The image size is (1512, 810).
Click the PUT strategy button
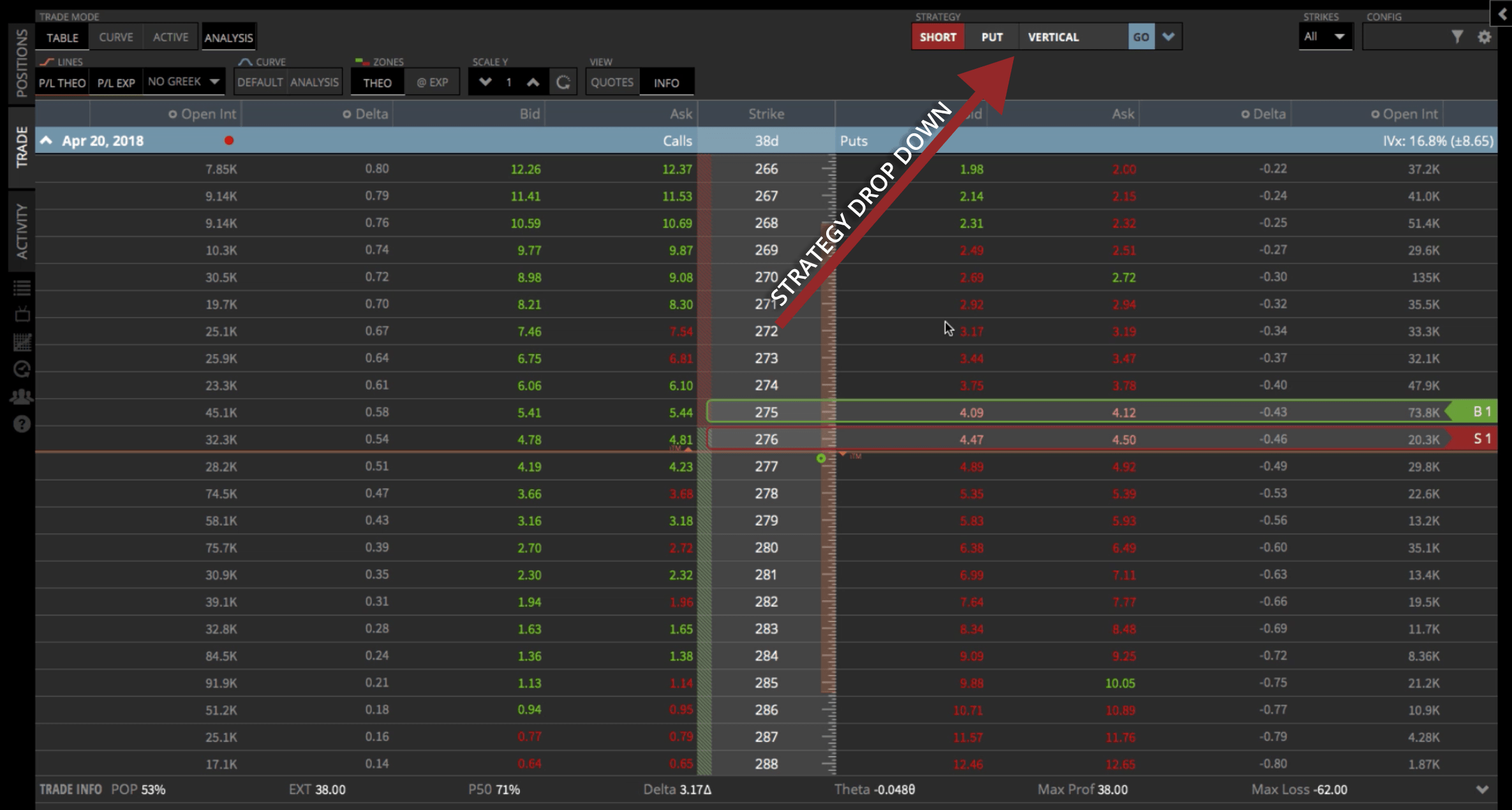click(992, 37)
